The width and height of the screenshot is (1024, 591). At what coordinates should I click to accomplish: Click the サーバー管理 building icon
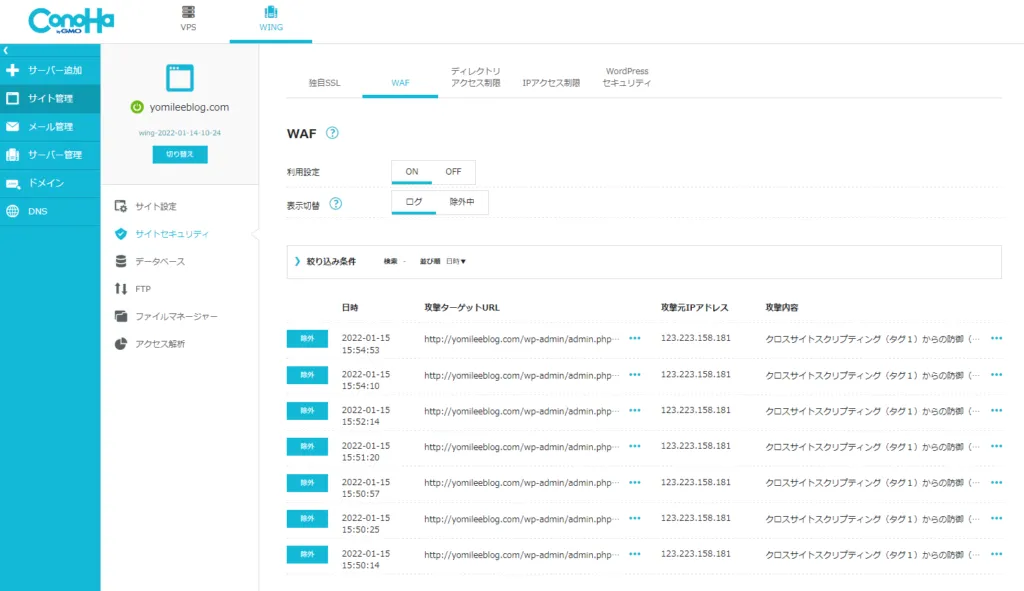(12, 155)
